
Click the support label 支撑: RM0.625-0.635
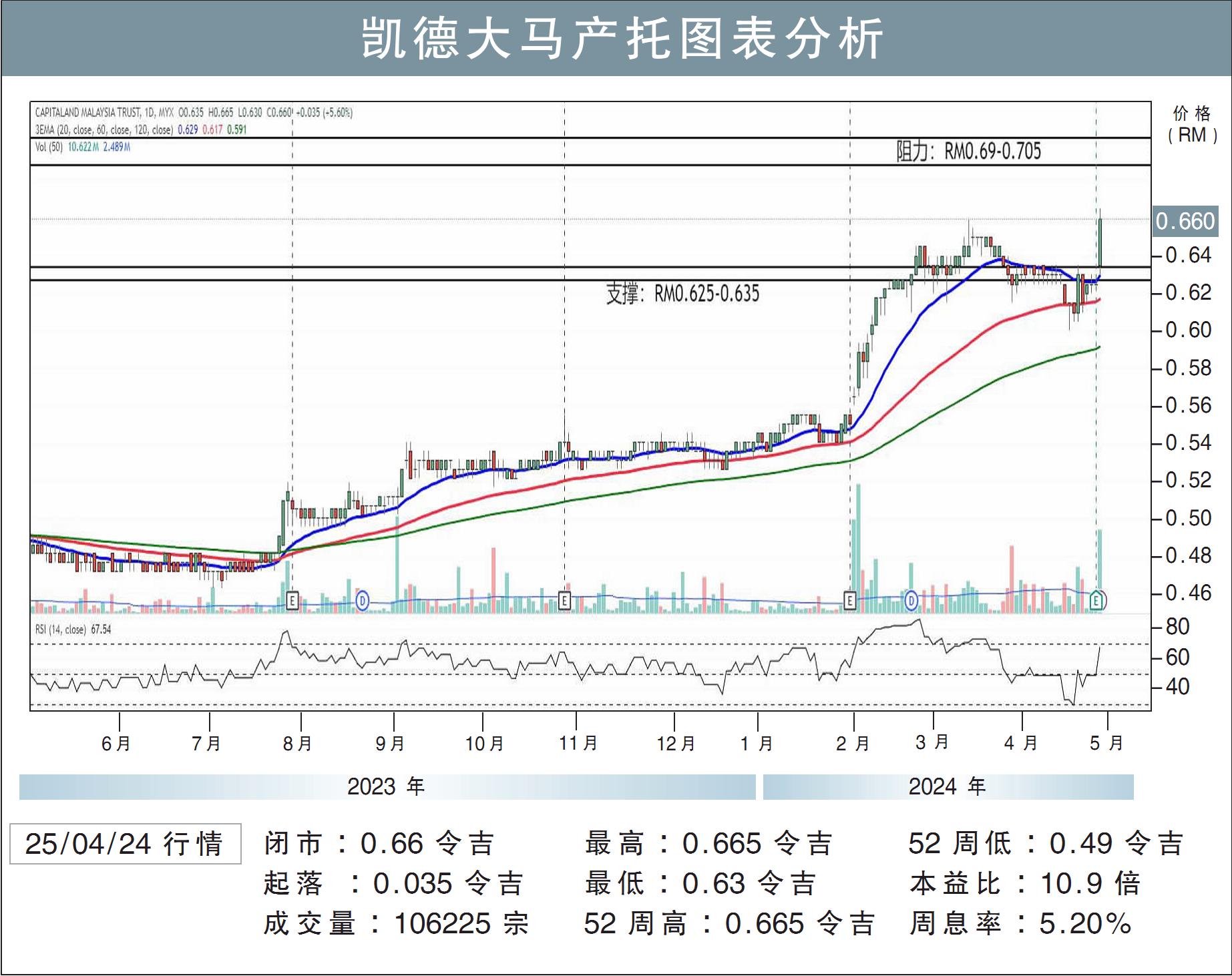coord(682,293)
